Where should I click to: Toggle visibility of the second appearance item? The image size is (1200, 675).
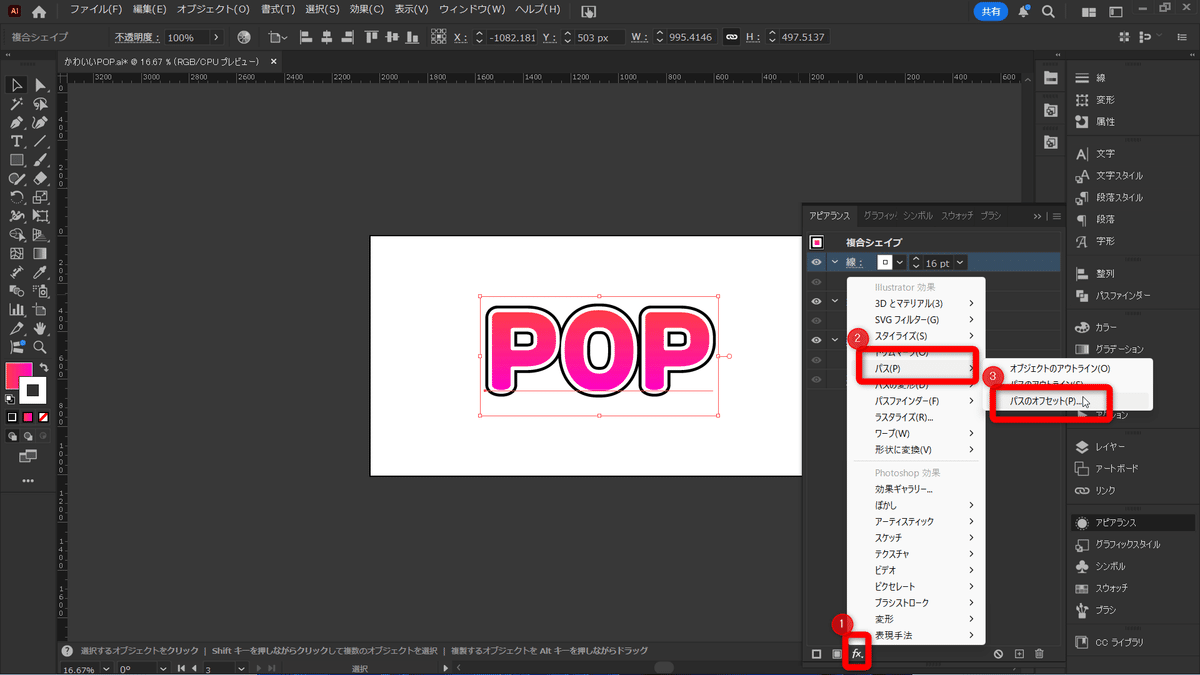click(x=816, y=280)
